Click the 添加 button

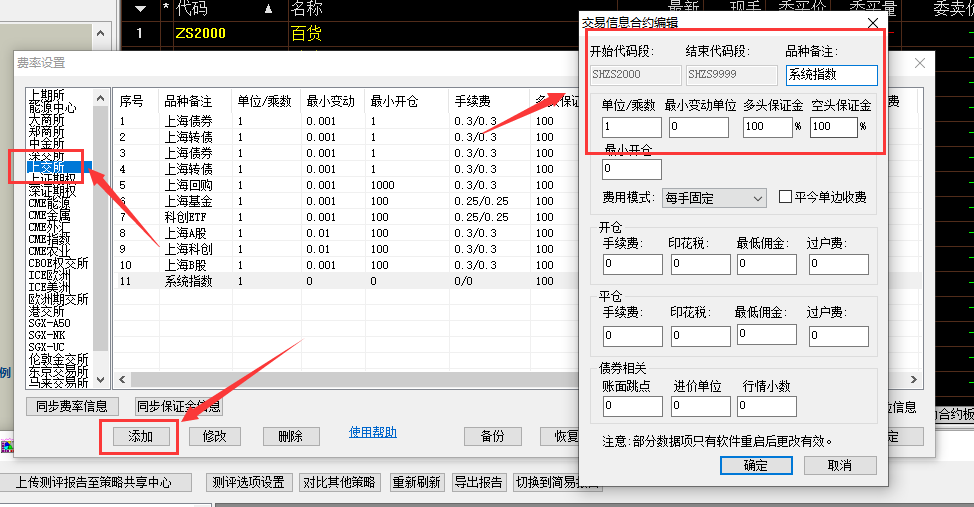tap(139, 436)
